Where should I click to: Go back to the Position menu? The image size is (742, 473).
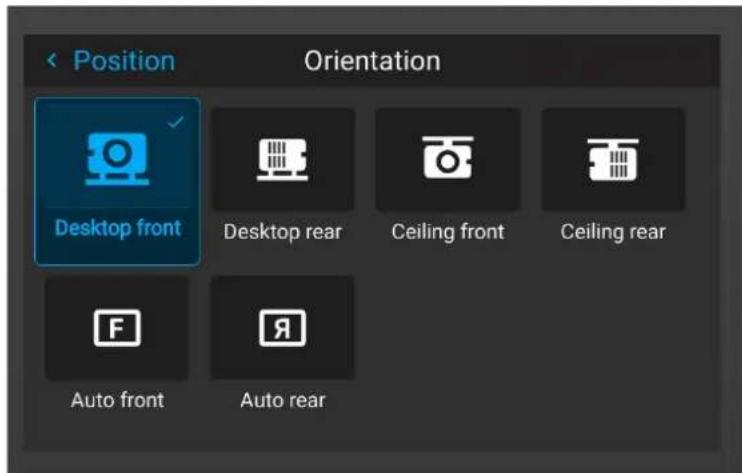coord(124,61)
